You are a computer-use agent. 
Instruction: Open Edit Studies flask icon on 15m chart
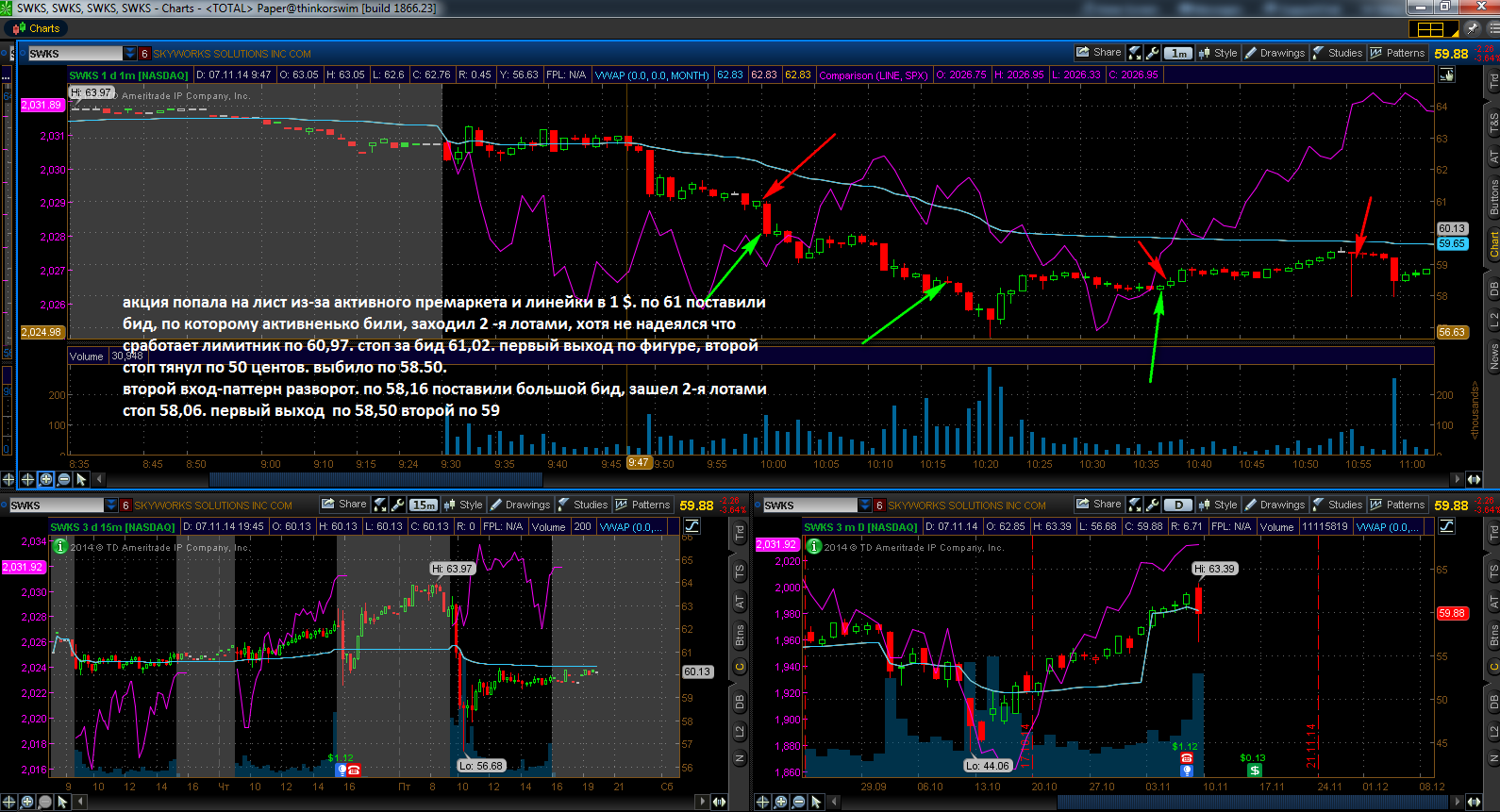[380, 505]
